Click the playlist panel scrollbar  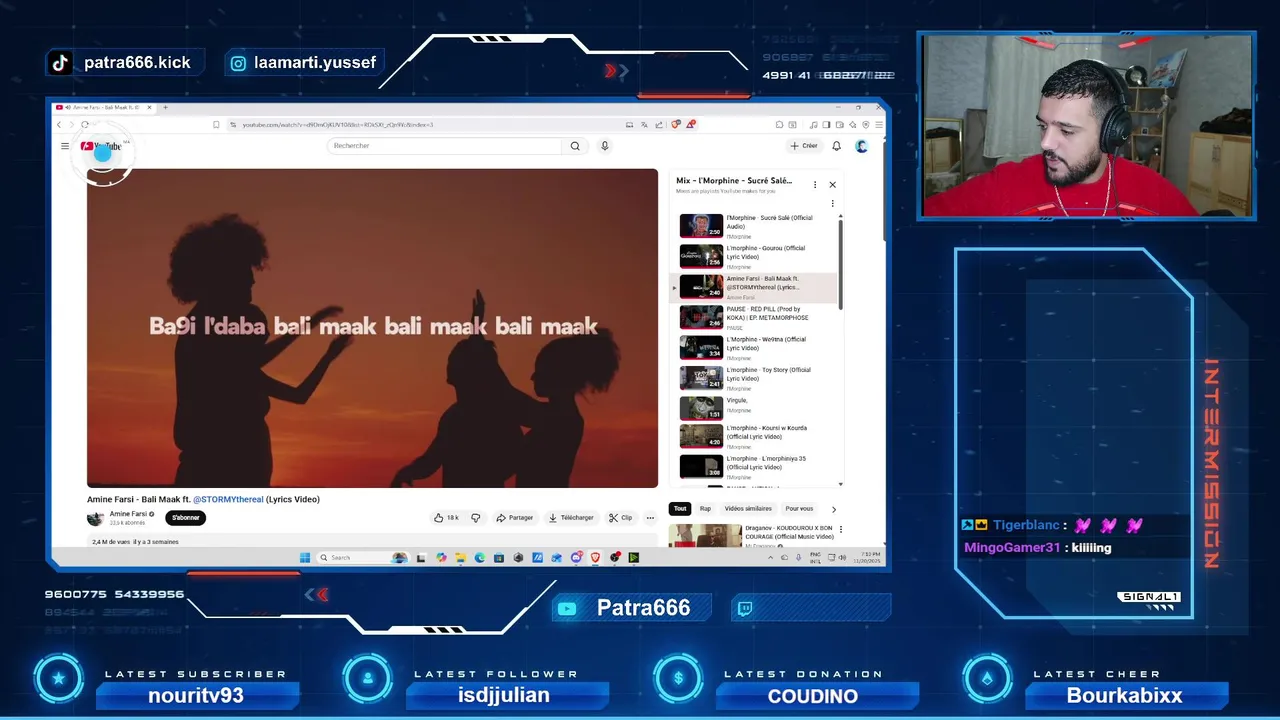click(x=840, y=262)
